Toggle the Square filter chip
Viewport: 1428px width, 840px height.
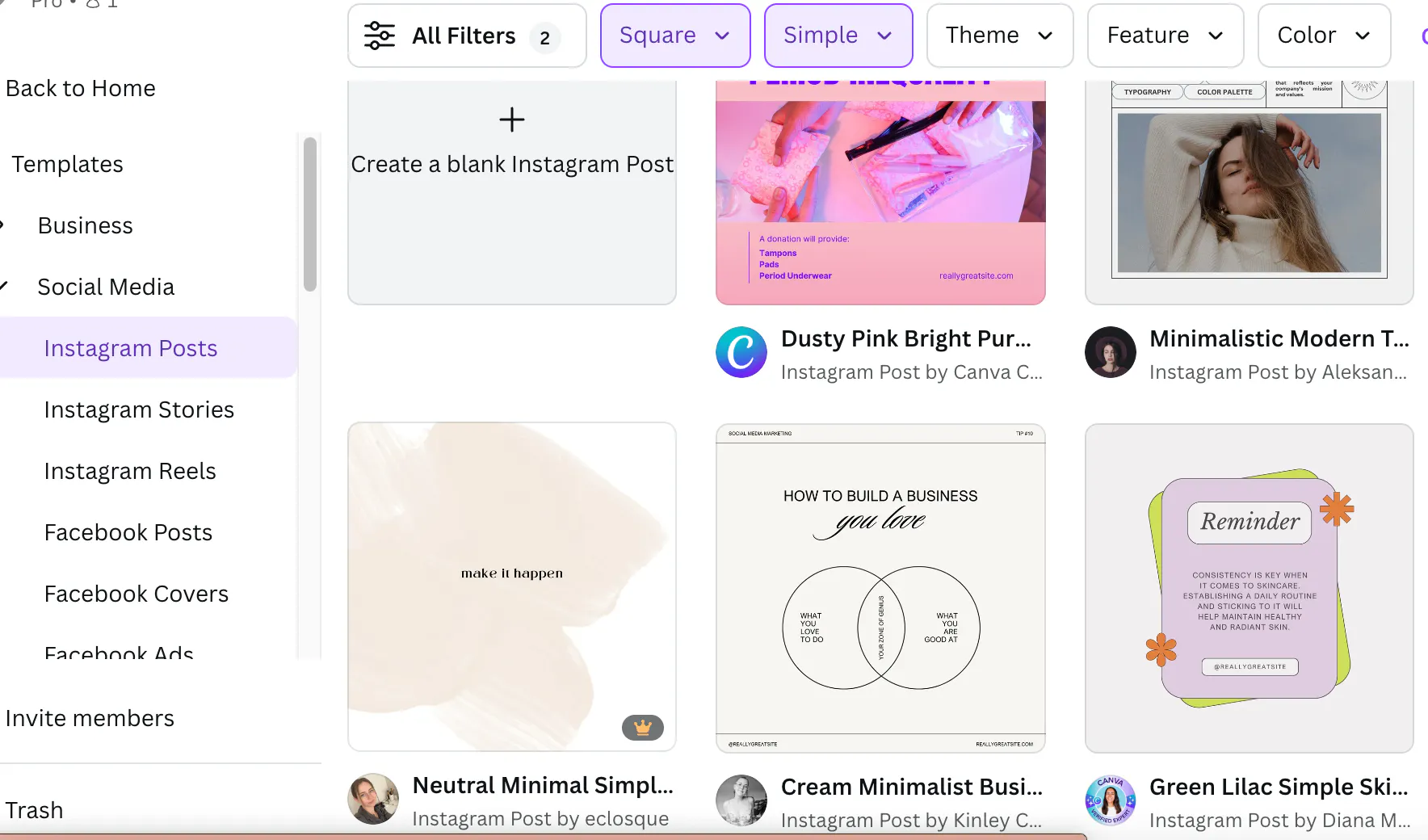coord(674,36)
